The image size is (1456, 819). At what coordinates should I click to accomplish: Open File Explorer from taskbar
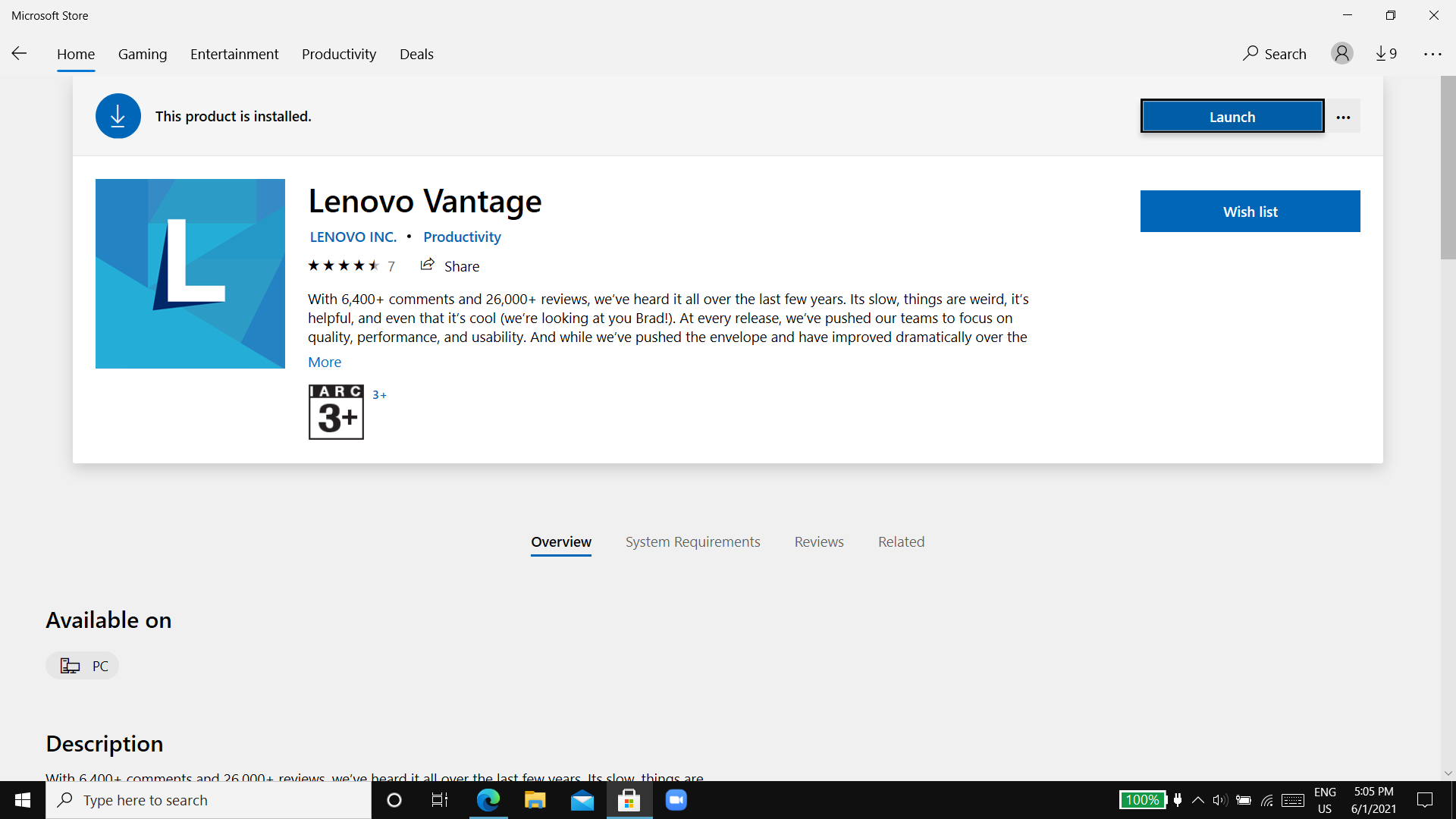tap(535, 800)
